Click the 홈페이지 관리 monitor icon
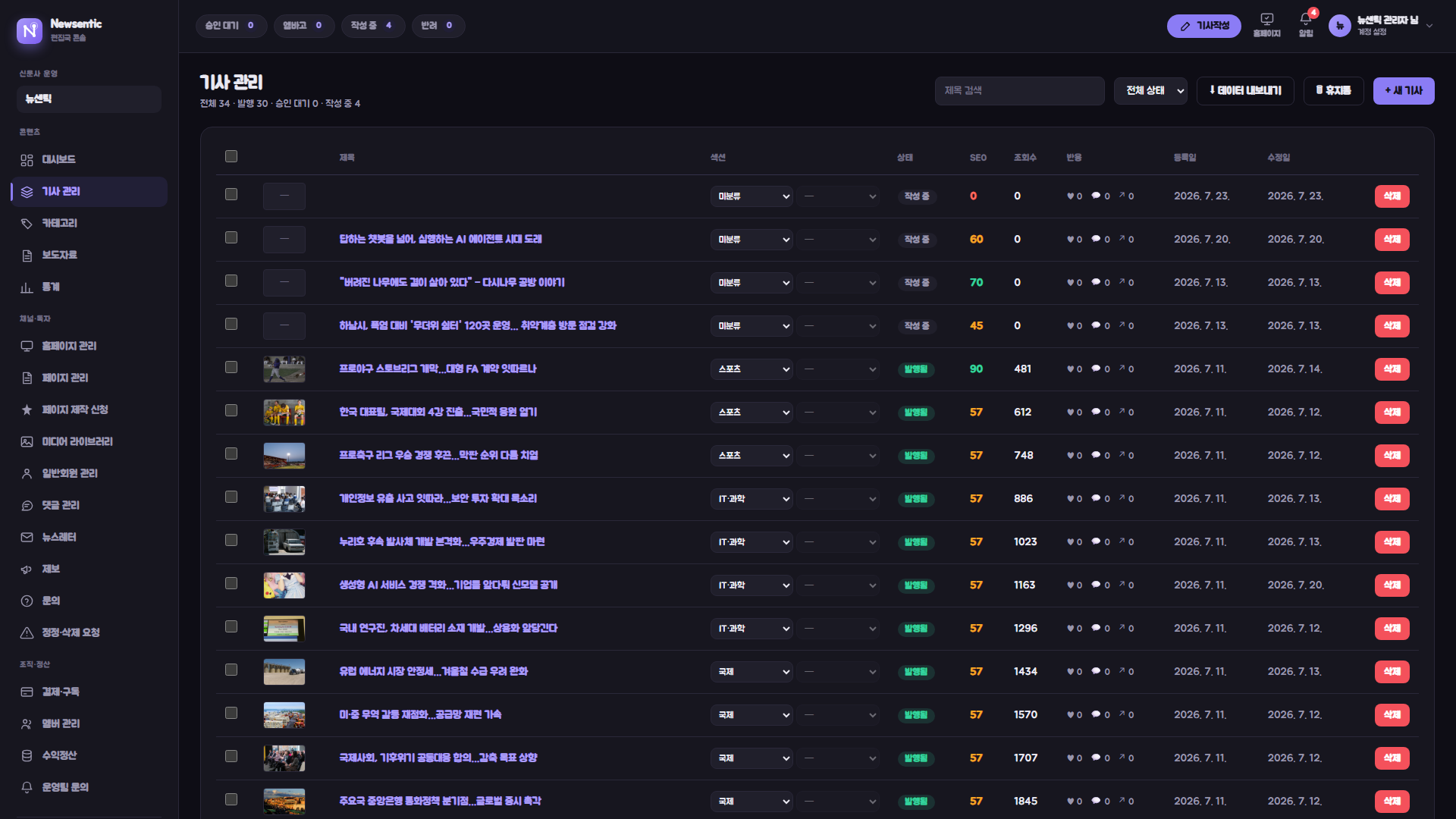The image size is (1456, 819). [x=27, y=347]
